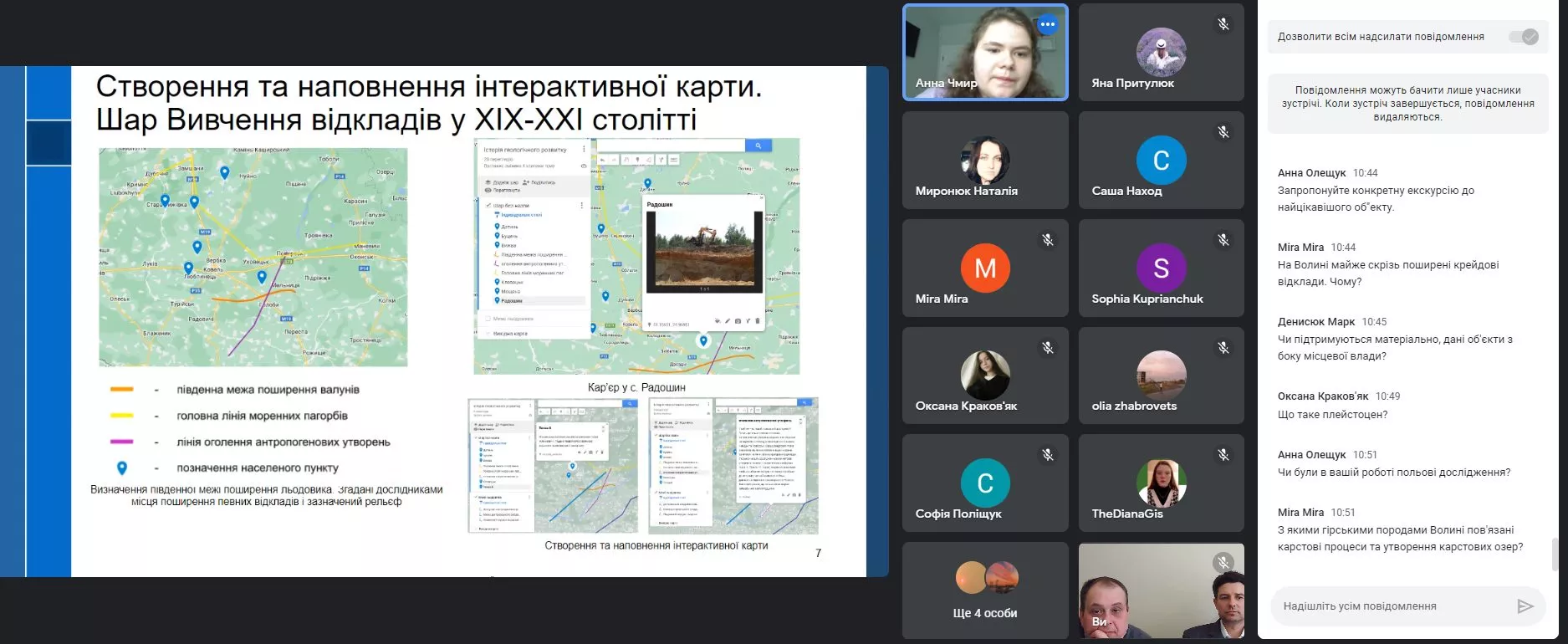Click muted mic icon on Mira Mira tile
This screenshot has height=644, width=1568.
click(x=1047, y=240)
